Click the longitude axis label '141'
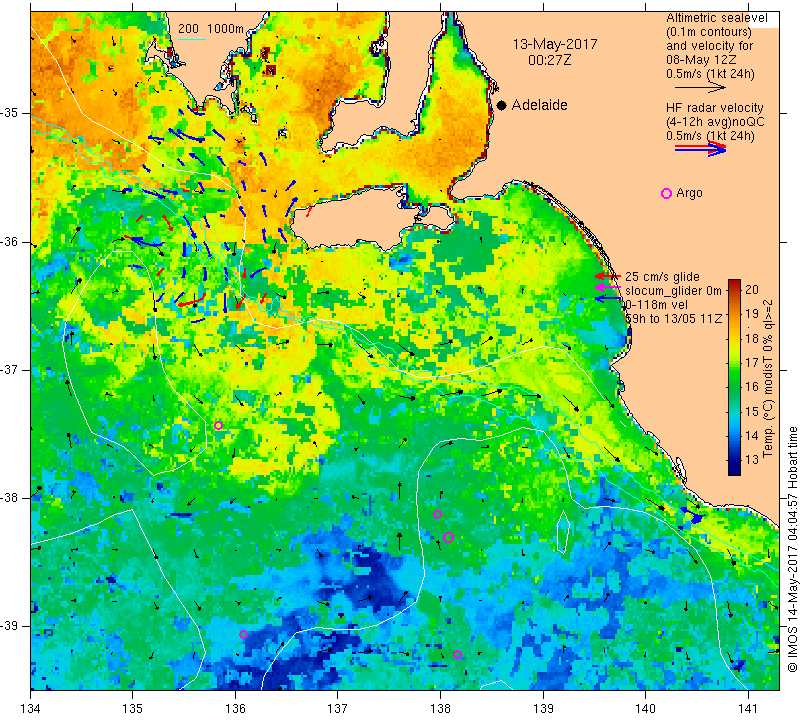Viewport: 800px width, 720px height. tap(748, 709)
